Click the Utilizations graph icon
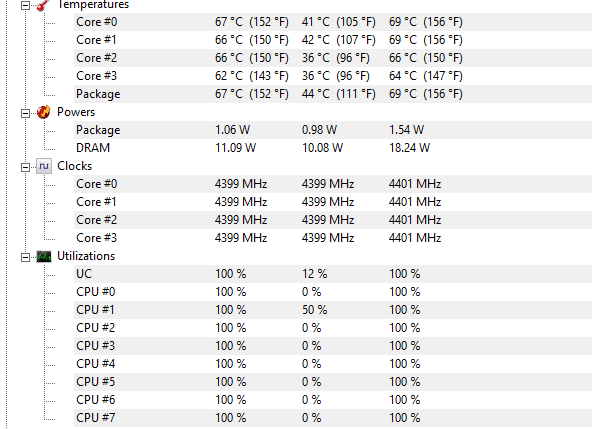Viewport: 592px width, 429px height. (x=44, y=257)
